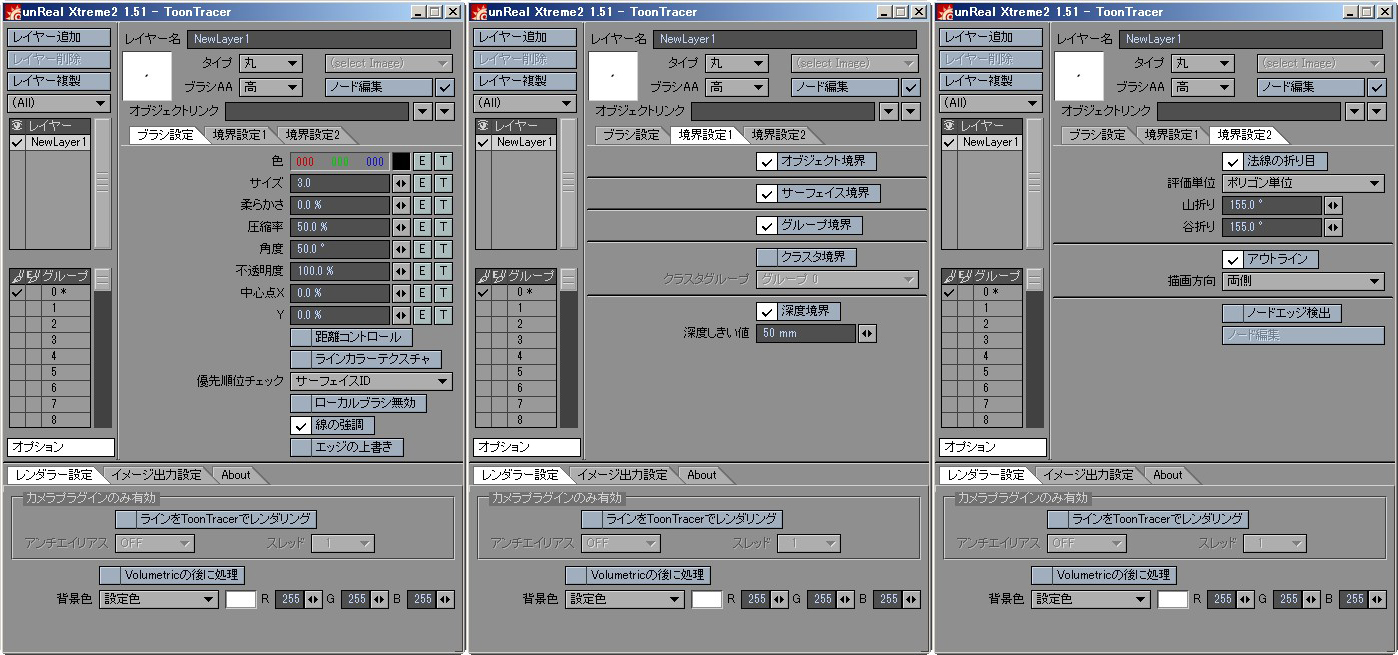Open the 描画方向 両側 dropdown
The width and height of the screenshot is (1398, 655).
[1303, 281]
